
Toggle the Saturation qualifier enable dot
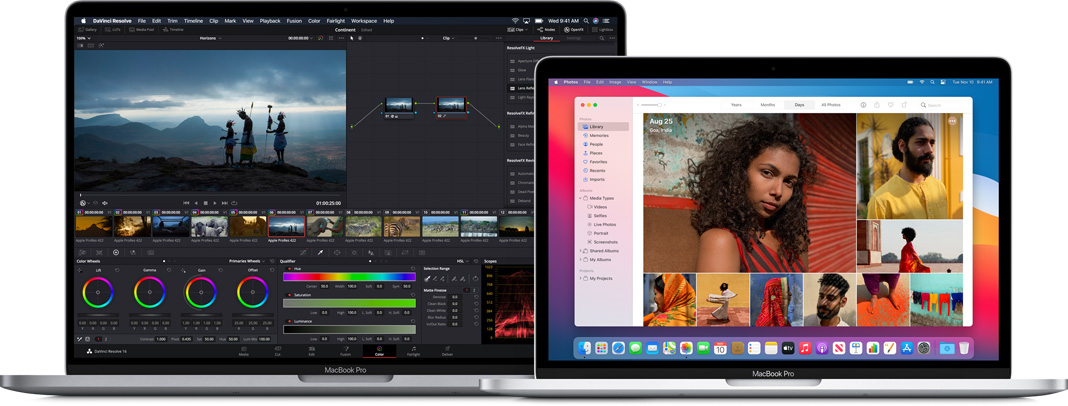[288, 295]
